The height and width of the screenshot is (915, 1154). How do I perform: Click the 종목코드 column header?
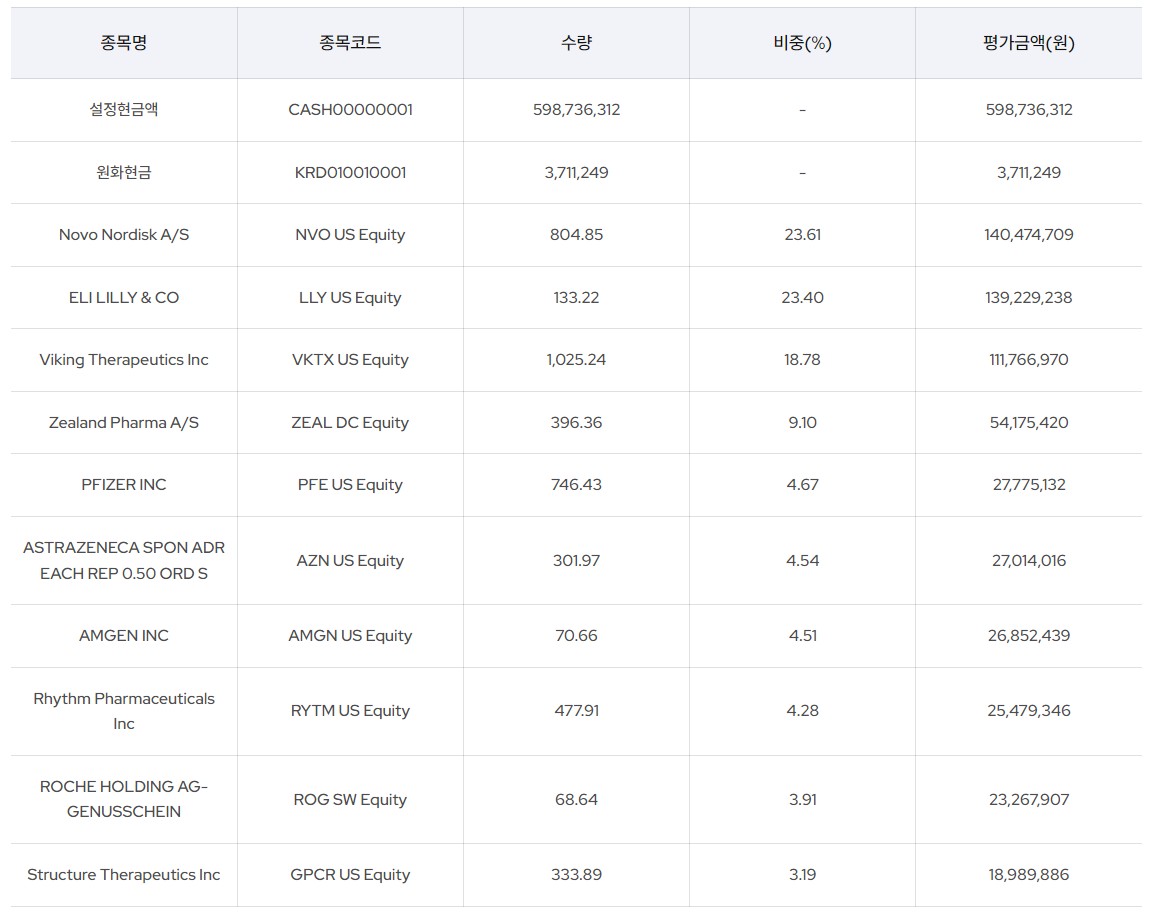(x=350, y=43)
